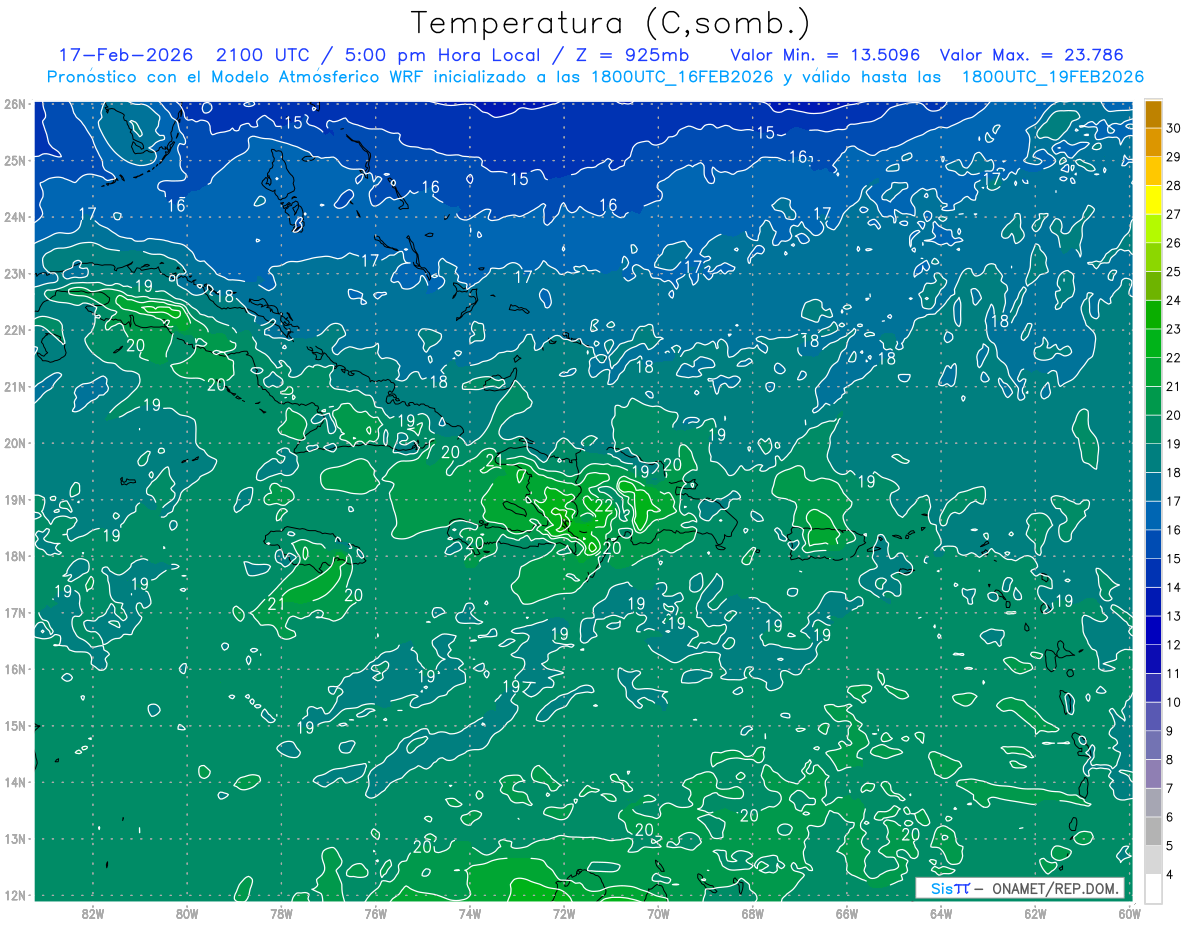This screenshot has height=927, width=1200.
Task: Click the title 'Temperatura (C,somb.)'
Action: coord(611,24)
